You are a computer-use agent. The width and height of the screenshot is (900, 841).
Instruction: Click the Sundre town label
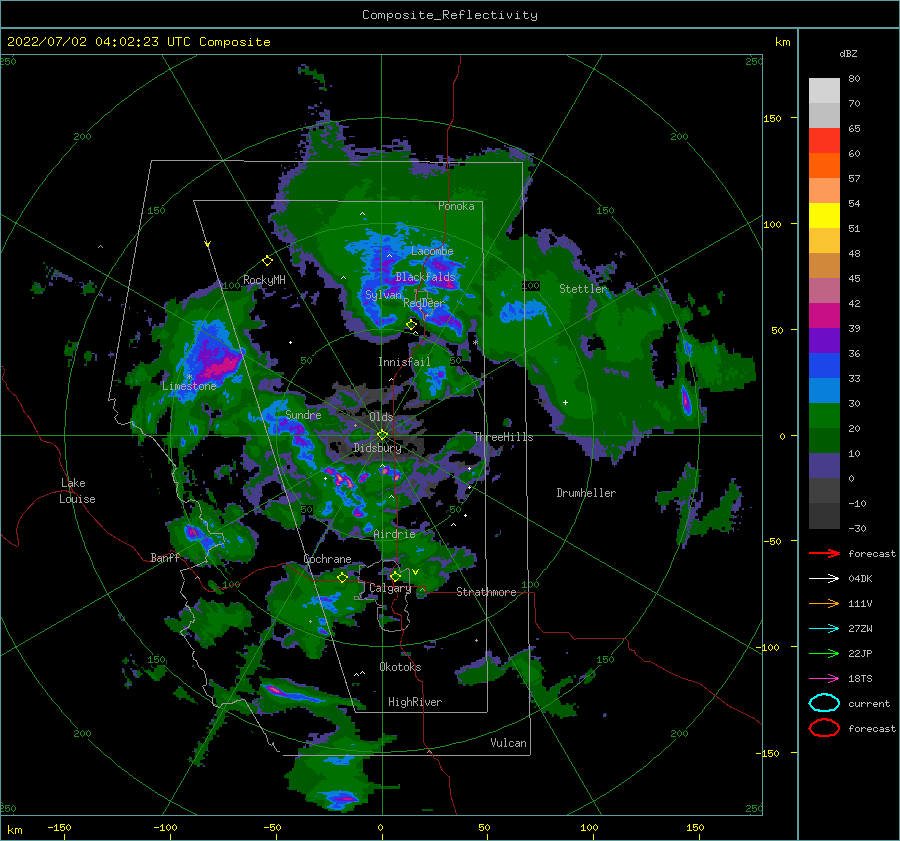[x=303, y=414]
